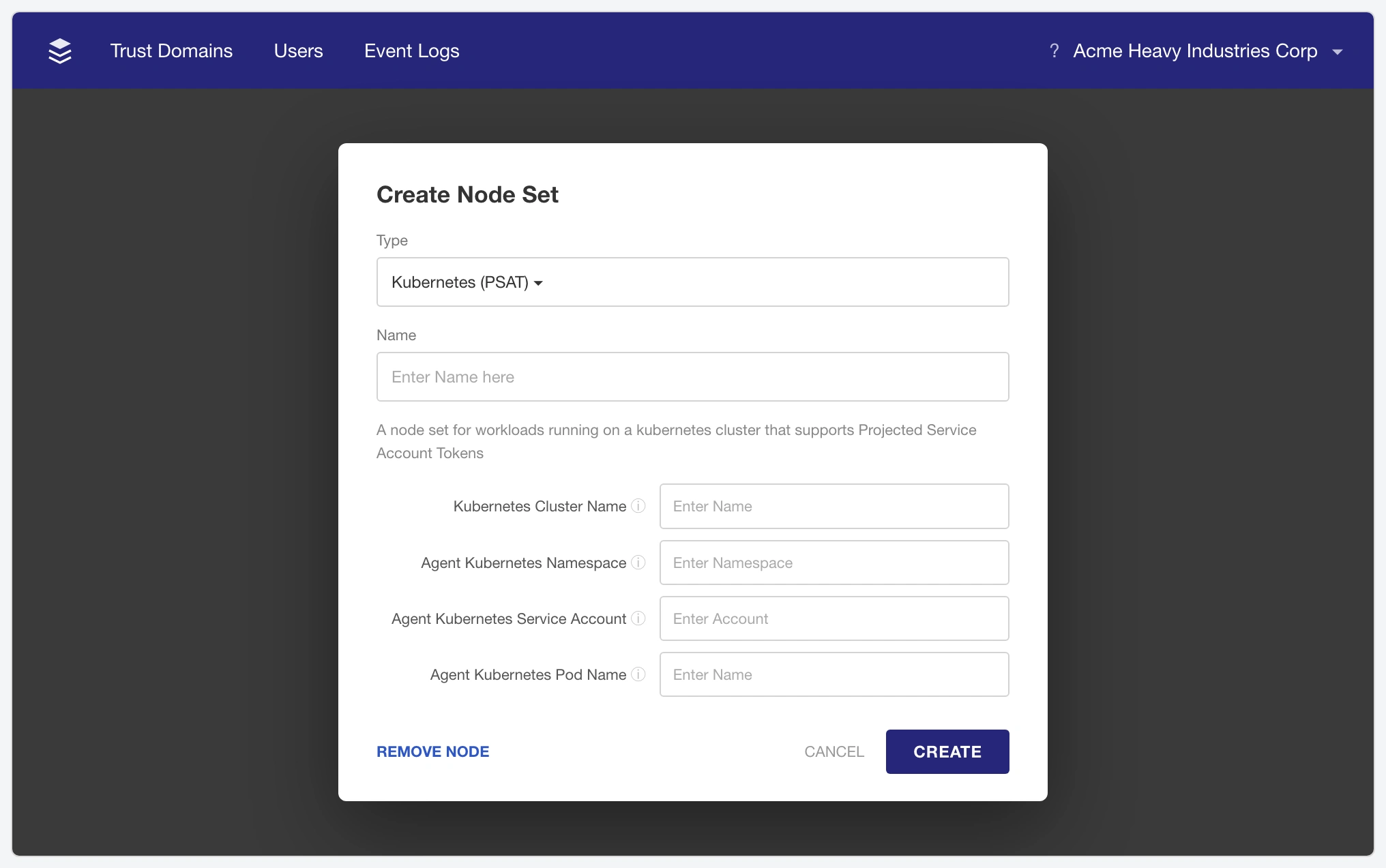The image size is (1386, 868).
Task: Show info for Agent Kubernetes Pod Name
Action: (x=638, y=674)
